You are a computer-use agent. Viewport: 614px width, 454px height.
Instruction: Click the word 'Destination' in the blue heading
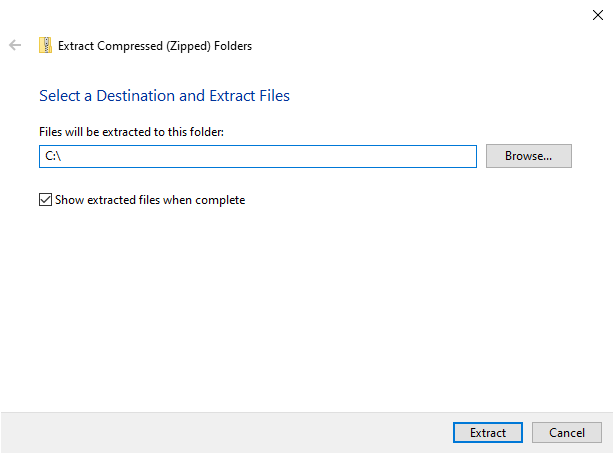coord(134,96)
